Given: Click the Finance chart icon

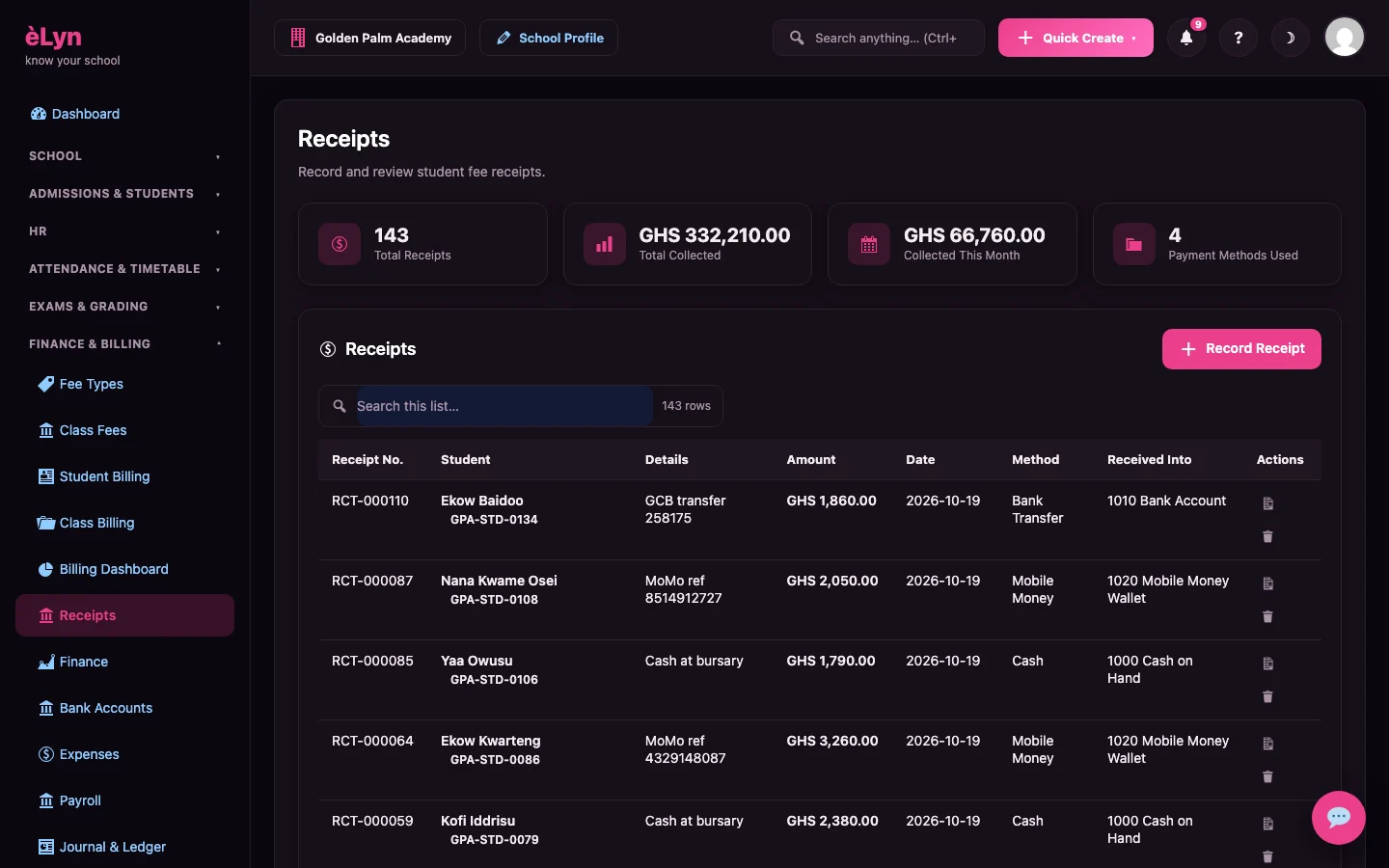Looking at the screenshot, I should click(x=46, y=662).
